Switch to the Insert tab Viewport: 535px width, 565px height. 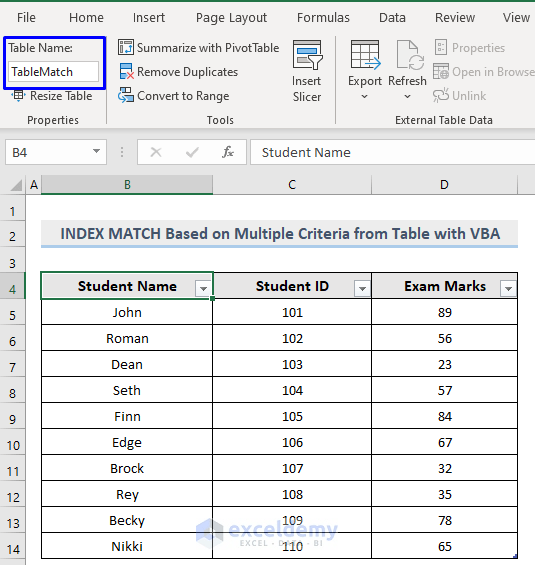click(148, 17)
